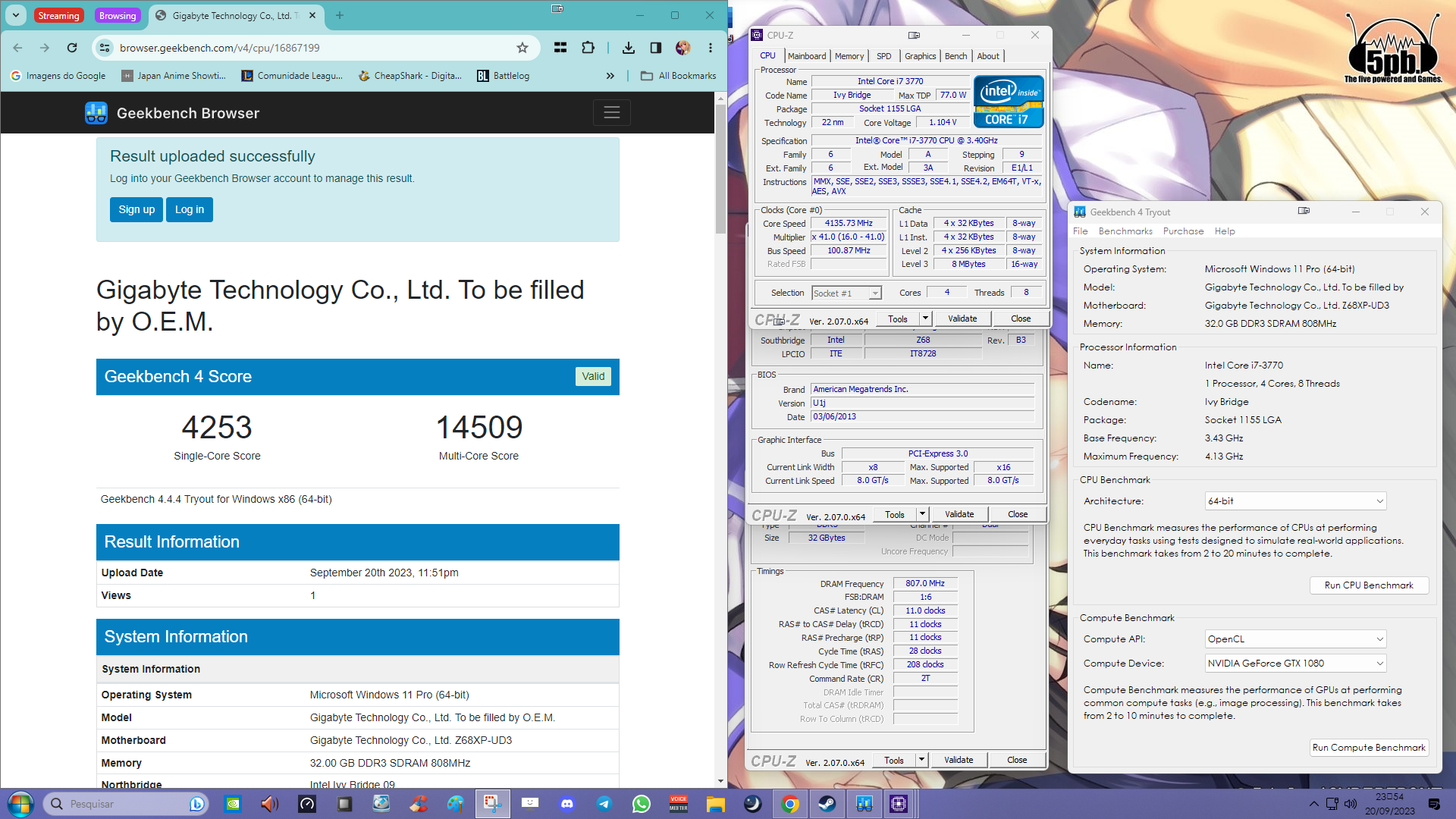Expand hidden bookmarks with double chevron

(610, 76)
